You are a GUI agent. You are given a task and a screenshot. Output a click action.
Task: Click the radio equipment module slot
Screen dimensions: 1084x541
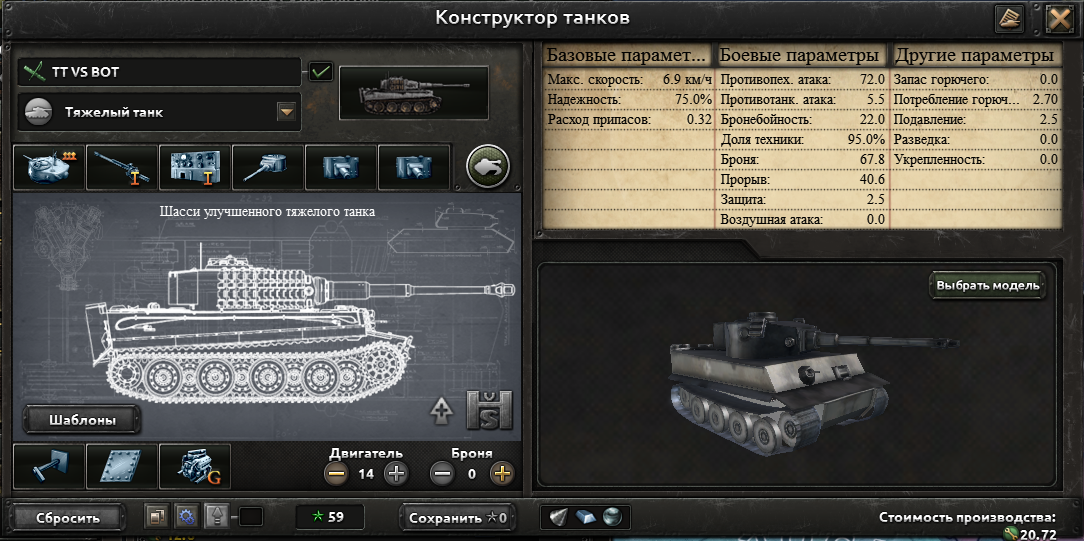click(195, 167)
